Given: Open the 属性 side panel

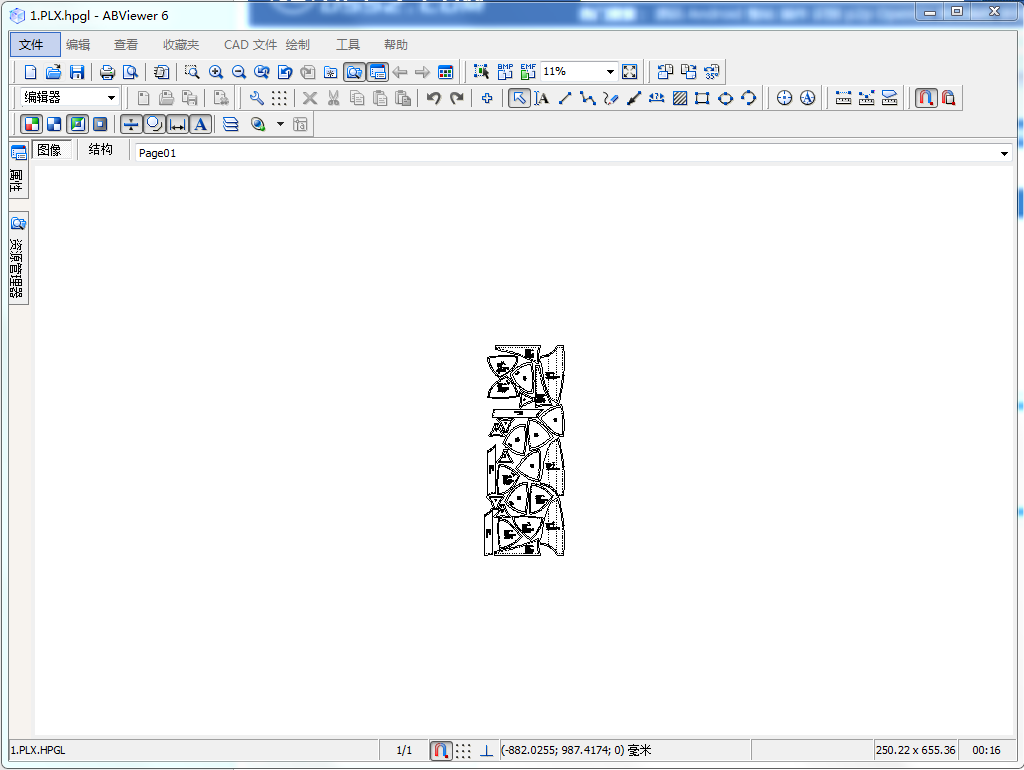Looking at the screenshot, I should pyautogui.click(x=18, y=170).
